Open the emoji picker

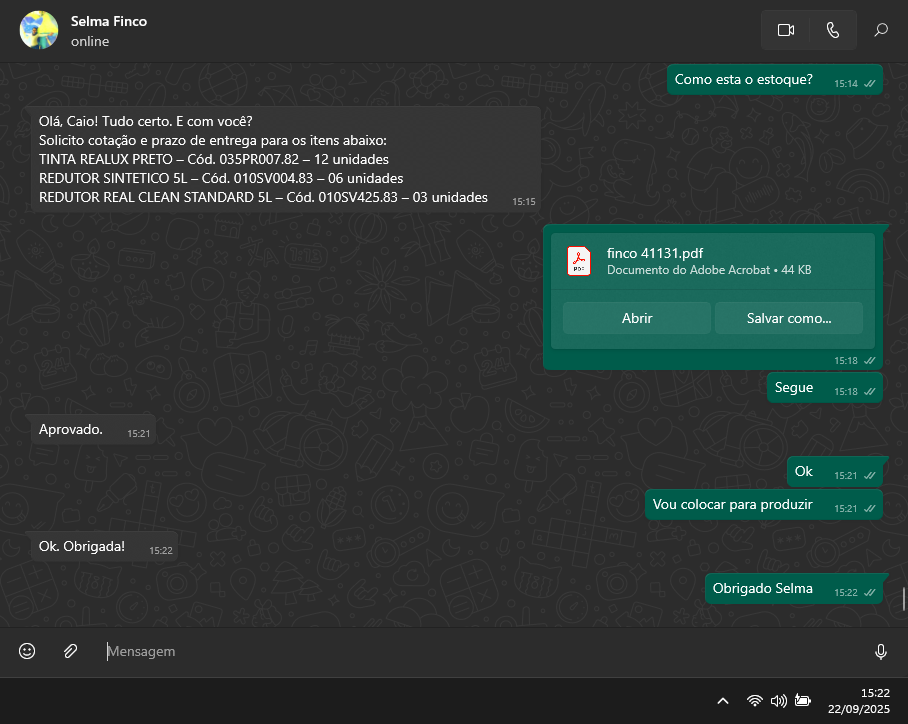[x=27, y=651]
